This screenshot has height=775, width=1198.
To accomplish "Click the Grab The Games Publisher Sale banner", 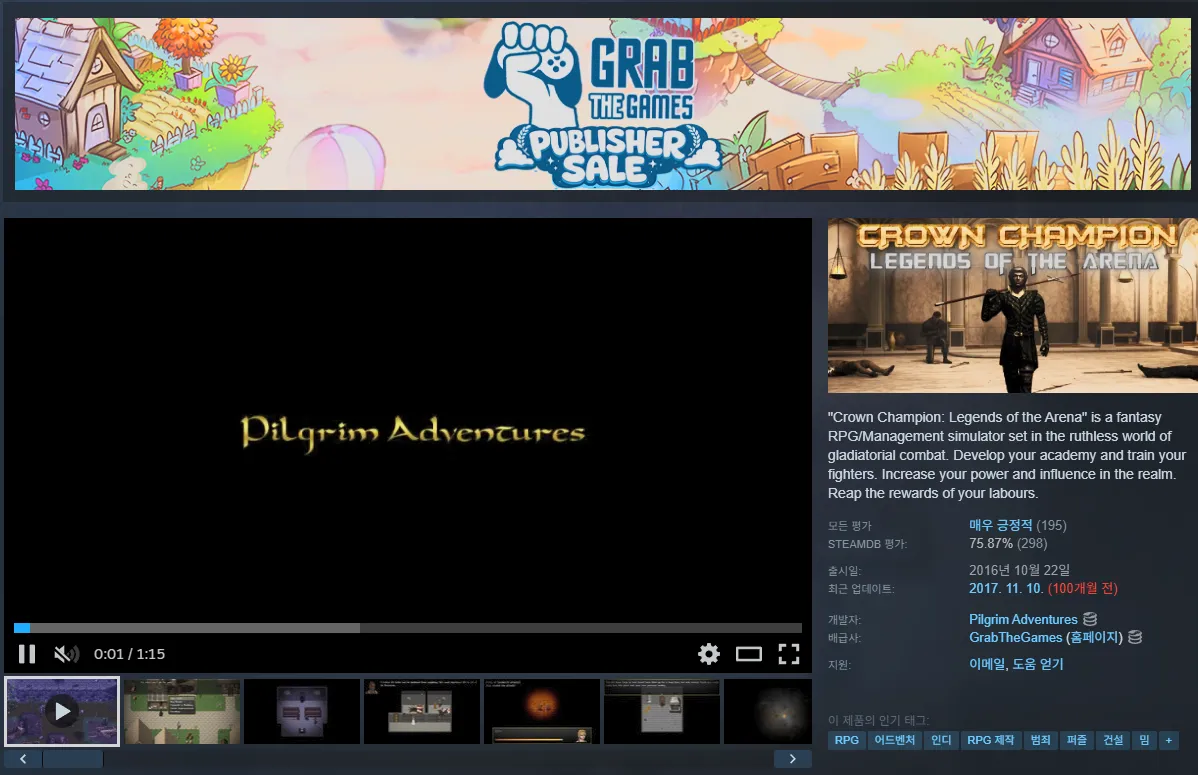I will [x=603, y=103].
